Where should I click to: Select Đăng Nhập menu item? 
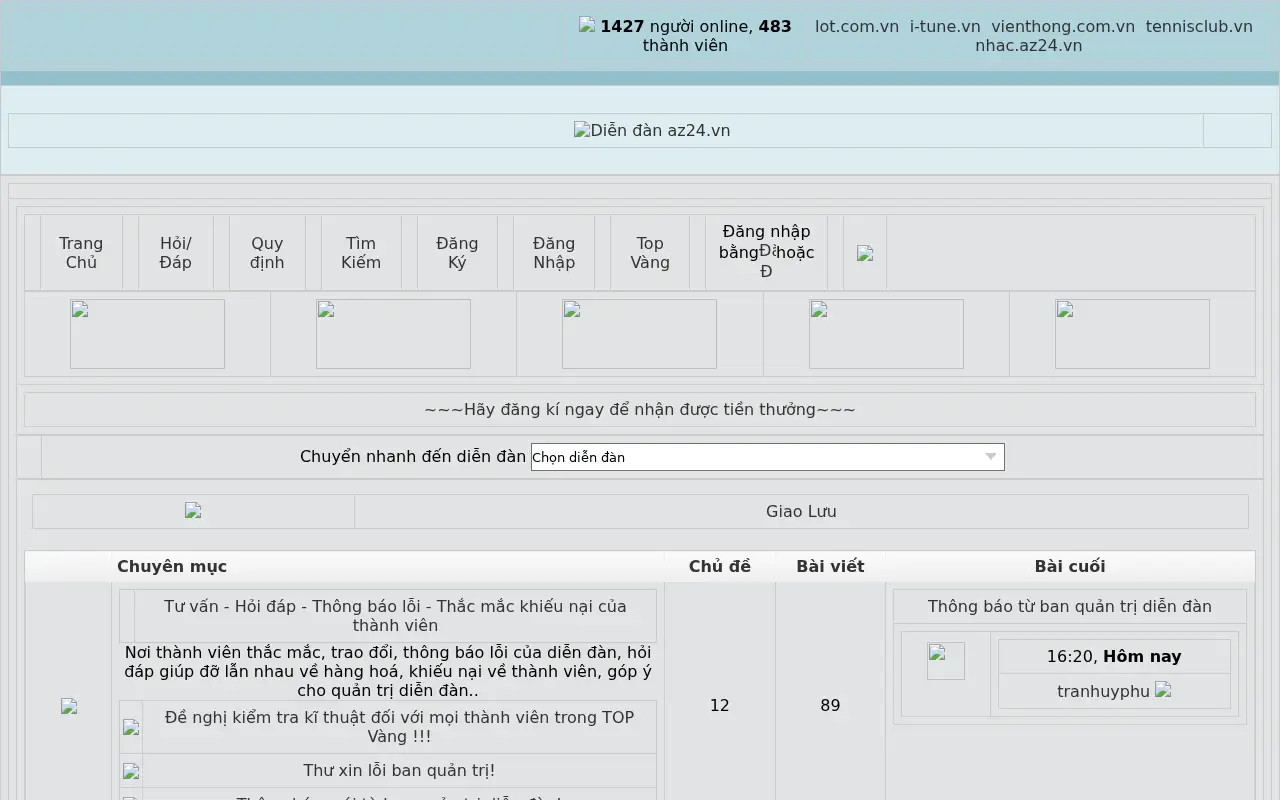[x=554, y=253]
